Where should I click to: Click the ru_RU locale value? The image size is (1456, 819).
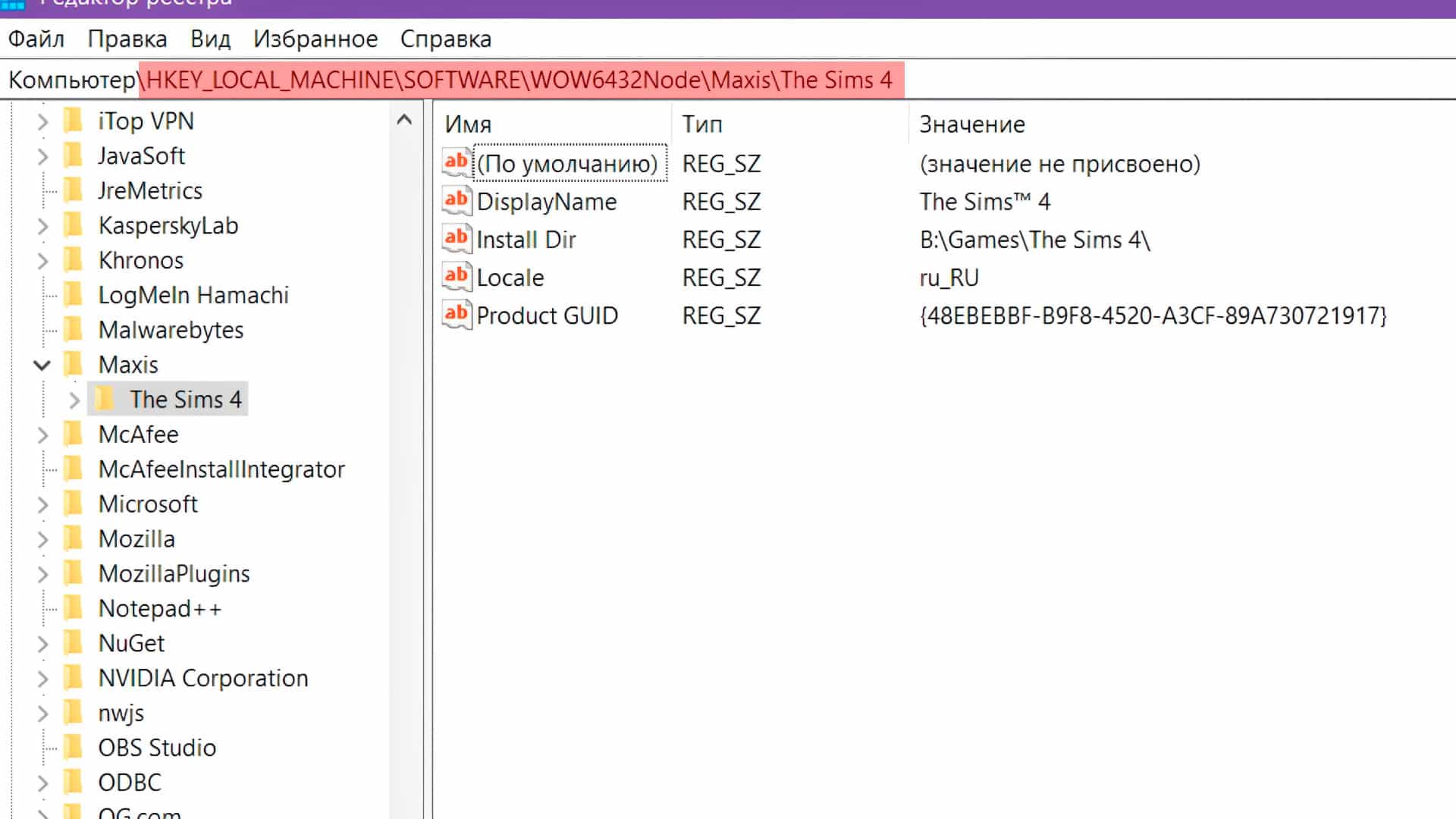pos(949,278)
